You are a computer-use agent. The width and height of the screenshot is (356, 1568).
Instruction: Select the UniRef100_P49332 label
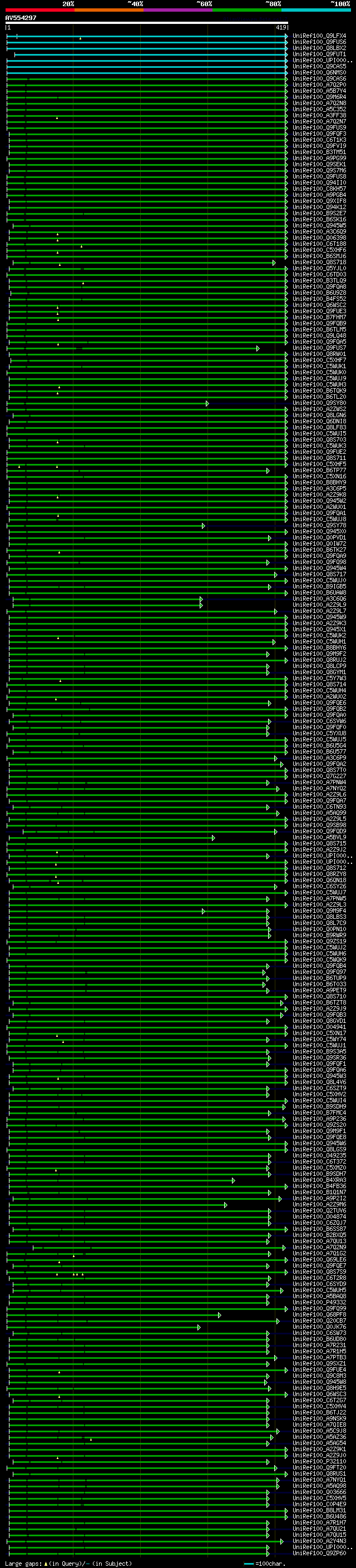pyautogui.click(x=319, y=1302)
